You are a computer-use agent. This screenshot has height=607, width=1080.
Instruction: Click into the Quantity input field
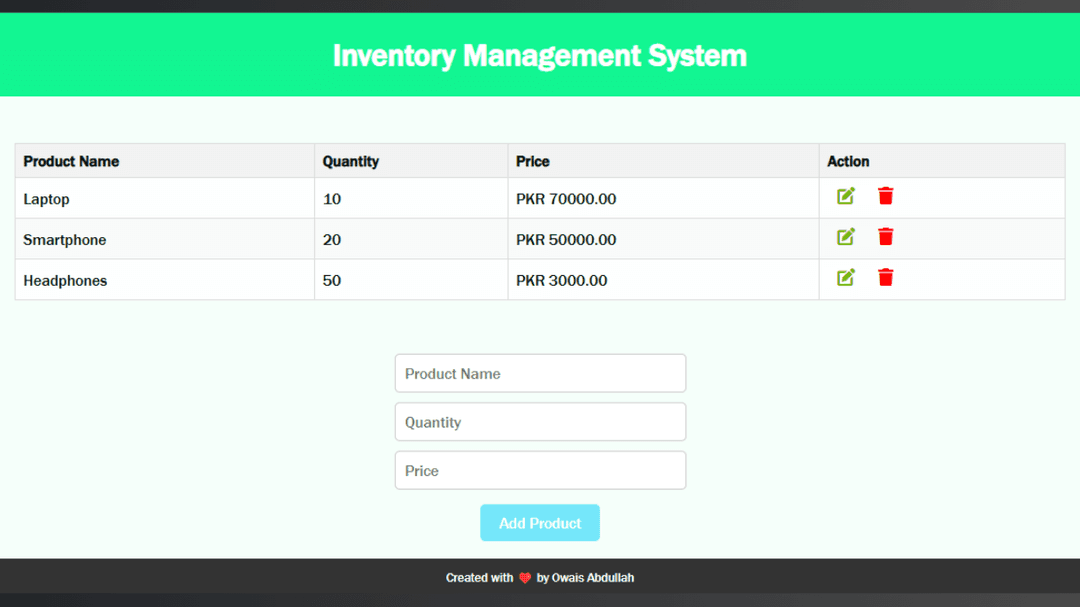pos(540,422)
